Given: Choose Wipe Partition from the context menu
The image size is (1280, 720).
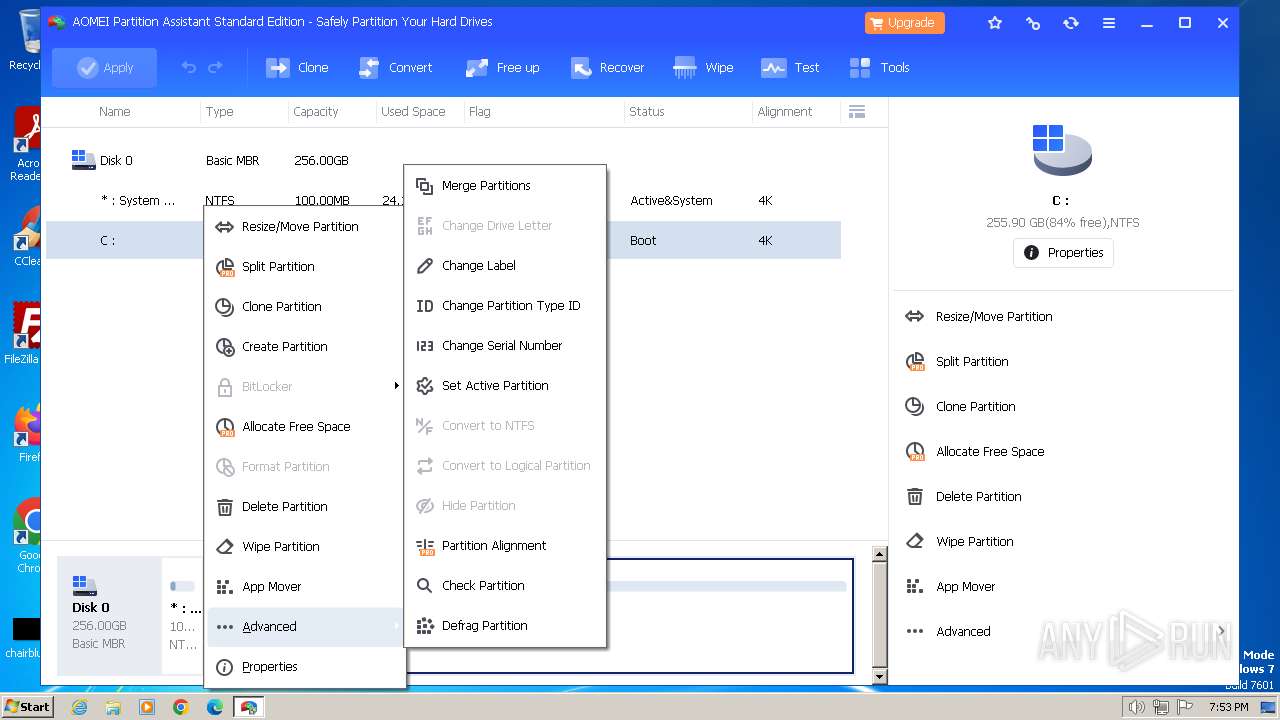Looking at the screenshot, I should coord(305,547).
